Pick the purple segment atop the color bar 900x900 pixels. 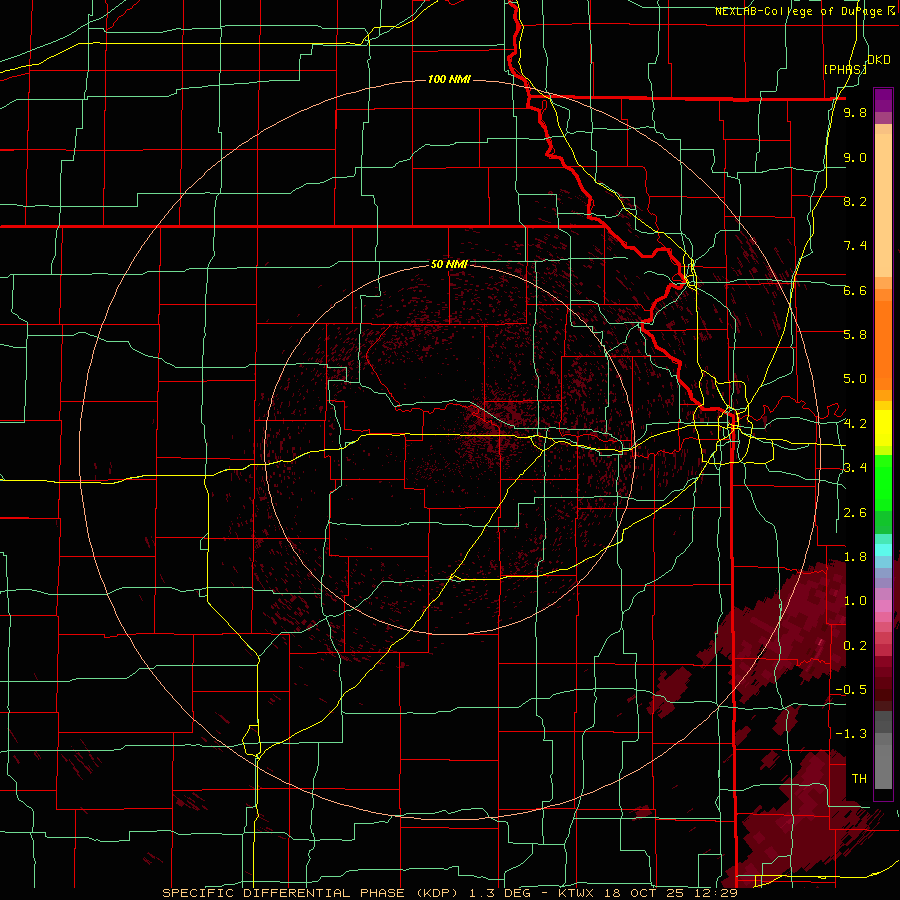(x=883, y=100)
